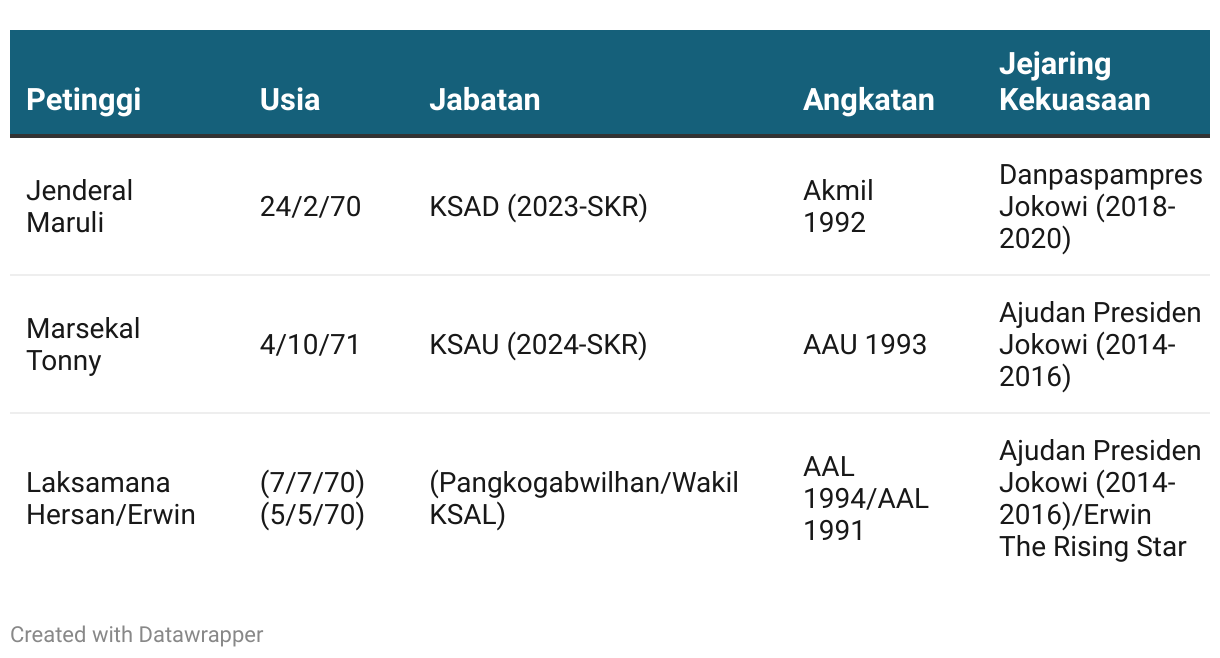Click the 24/2/70 birth date cell
Screen dimensions: 1220x658
[310, 206]
